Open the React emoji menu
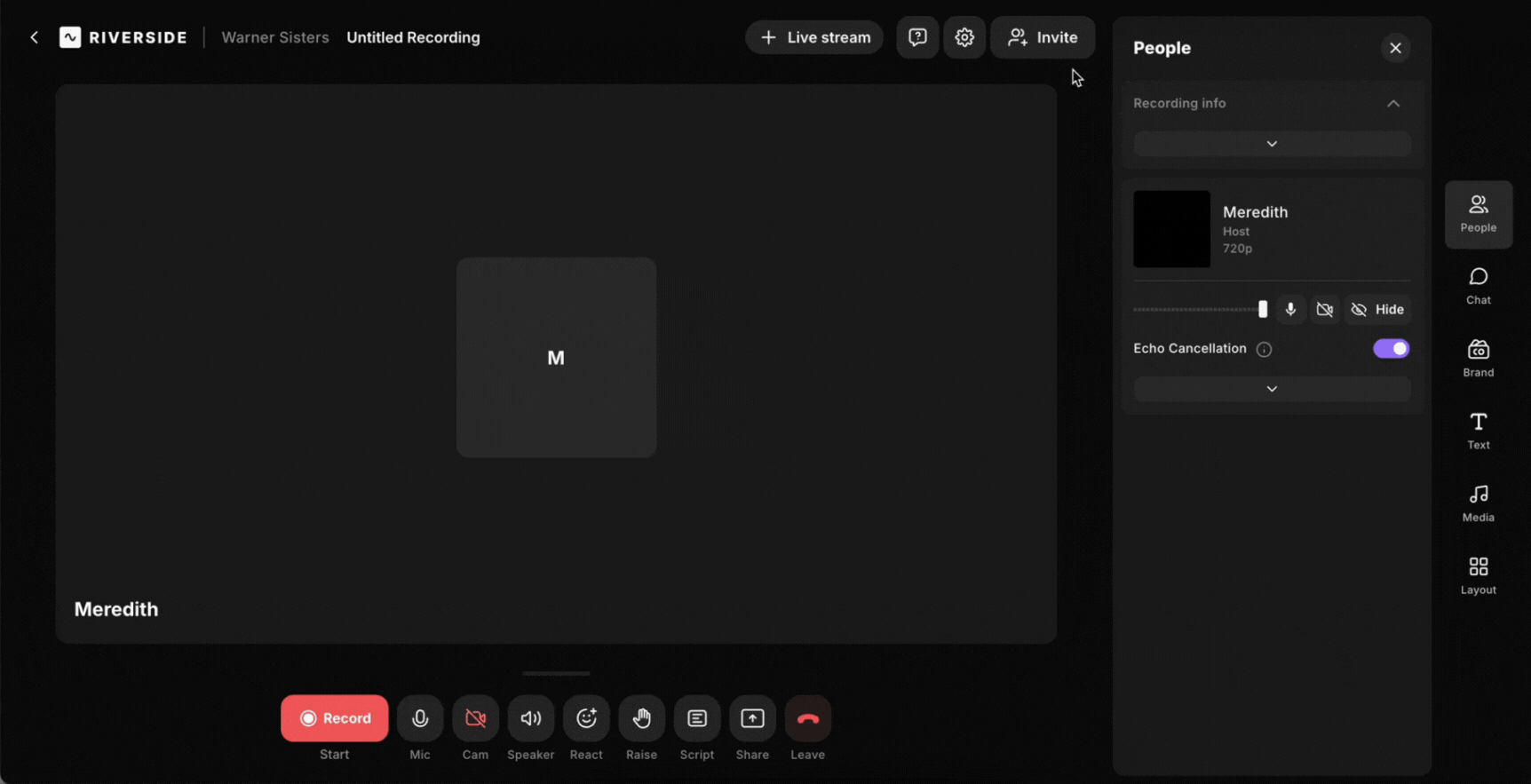The height and width of the screenshot is (784, 1531). click(586, 718)
